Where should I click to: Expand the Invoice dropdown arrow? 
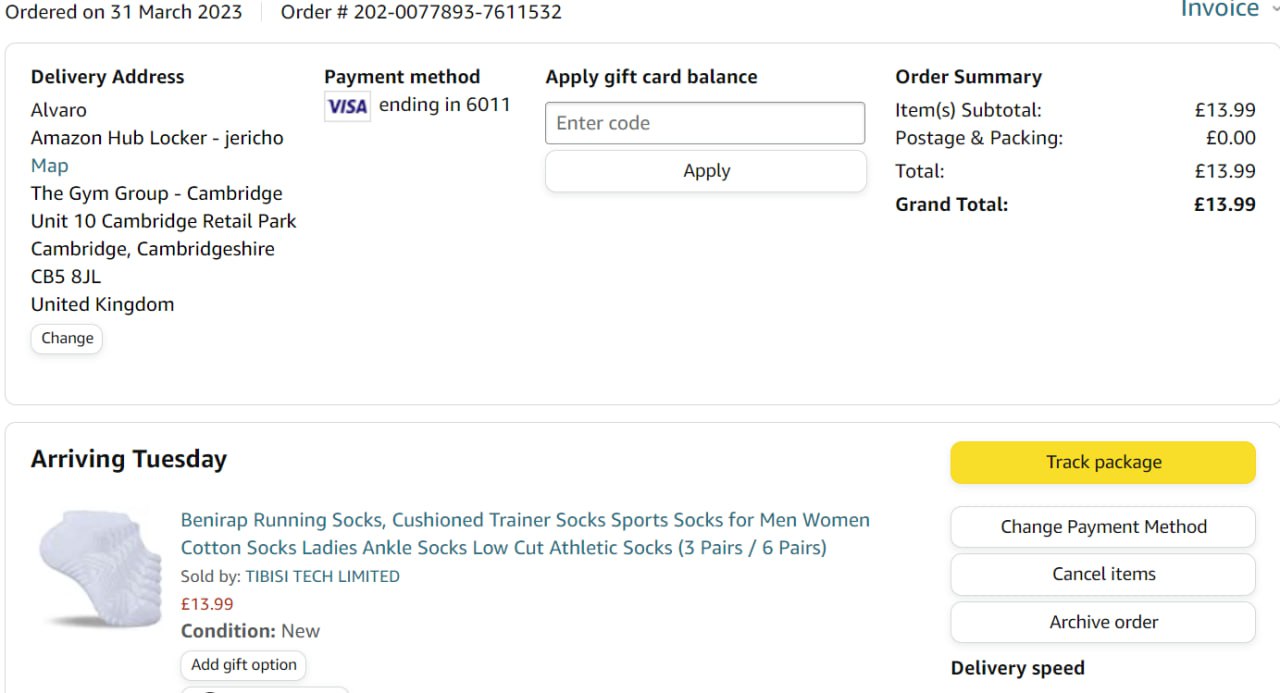pos(1274,10)
